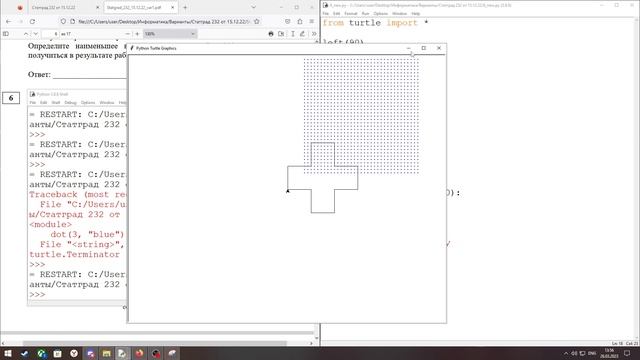
Task: Open Run menu in IDLE editor
Action: coord(365,13)
